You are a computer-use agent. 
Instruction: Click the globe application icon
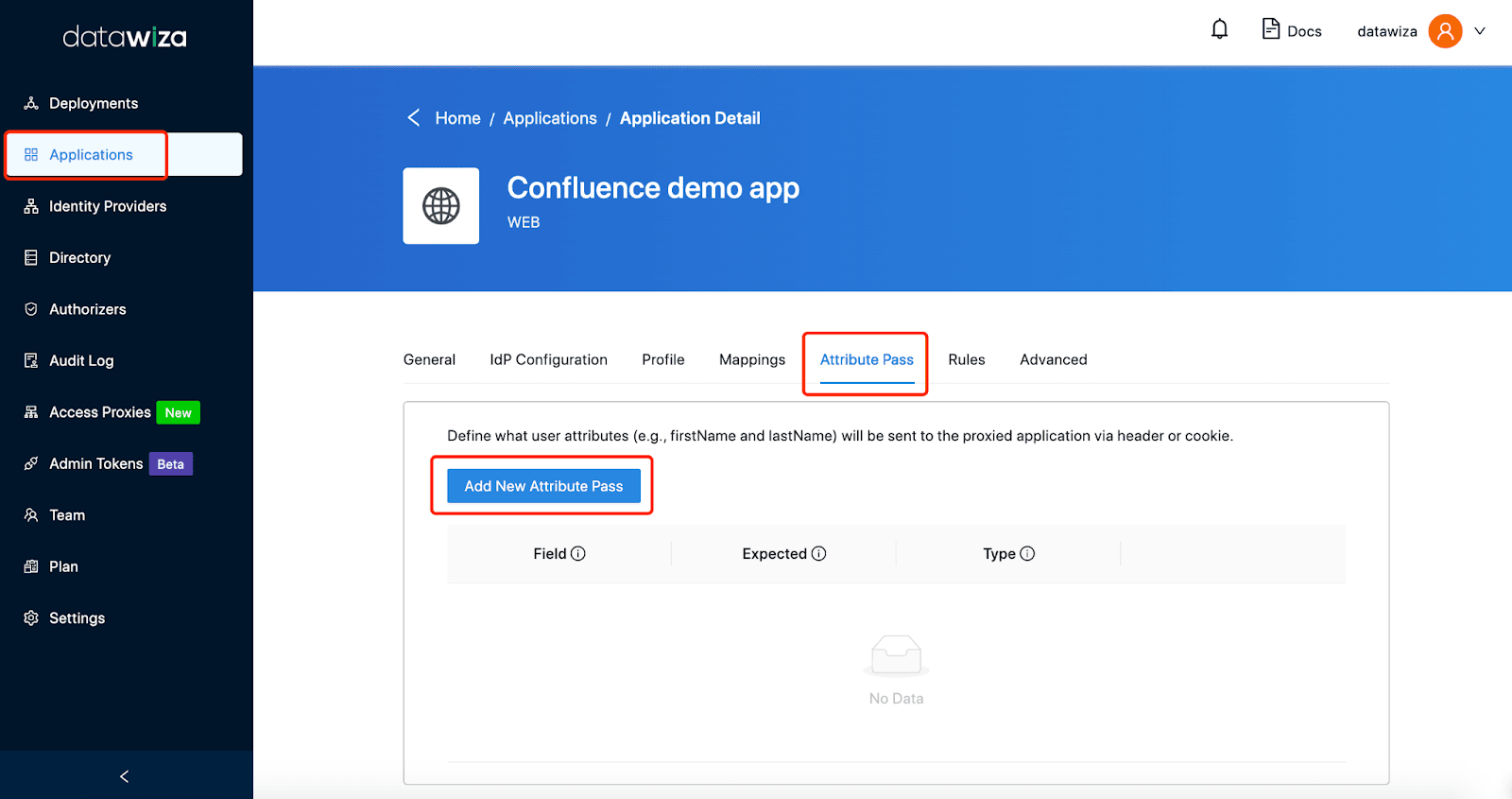[441, 206]
